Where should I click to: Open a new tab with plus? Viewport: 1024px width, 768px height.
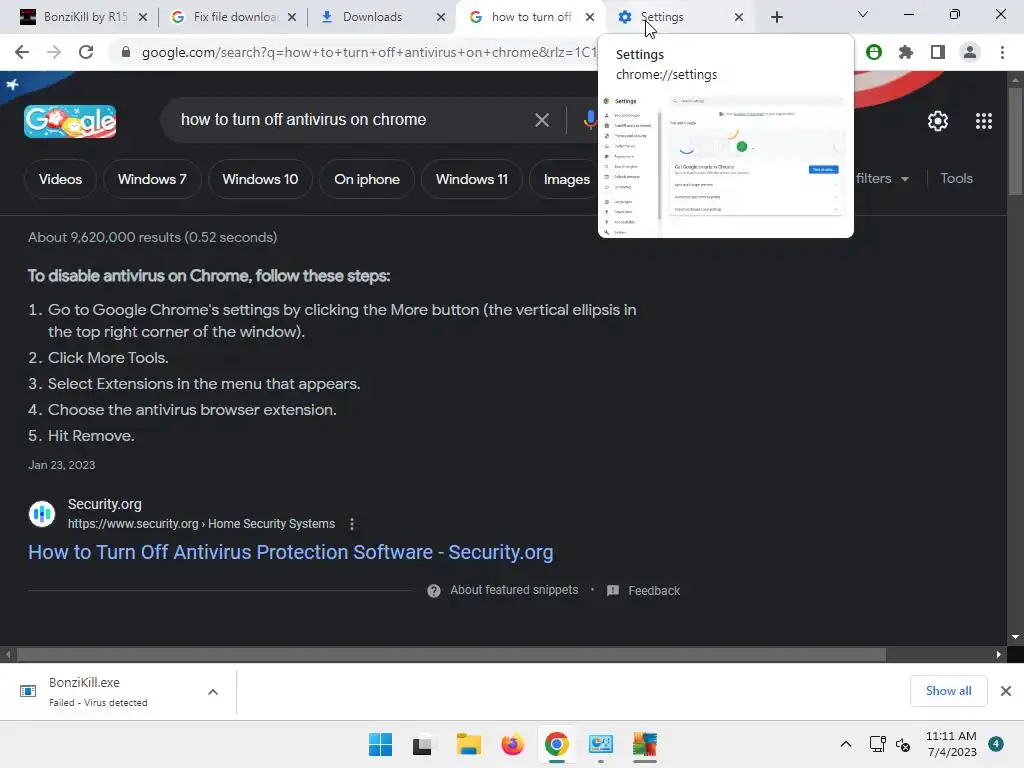click(776, 17)
